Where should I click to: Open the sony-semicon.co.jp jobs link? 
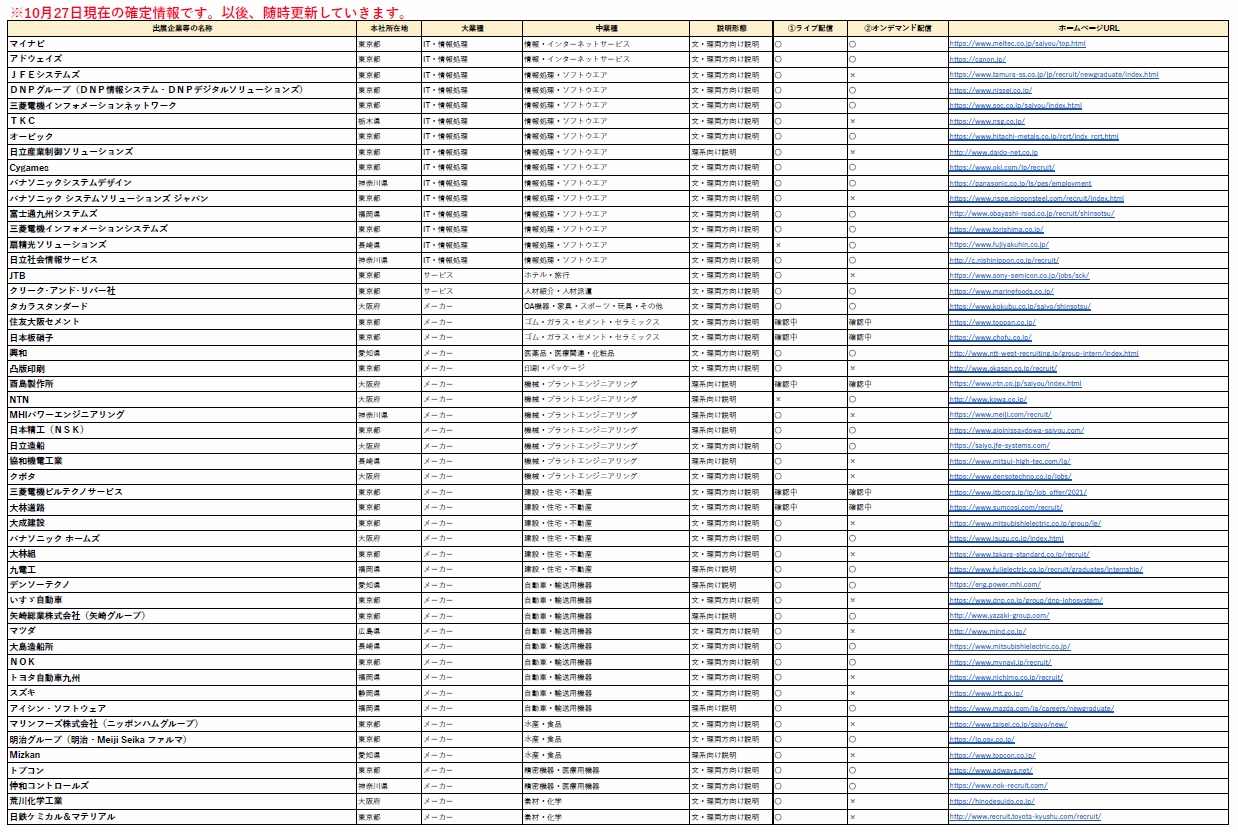point(1019,276)
